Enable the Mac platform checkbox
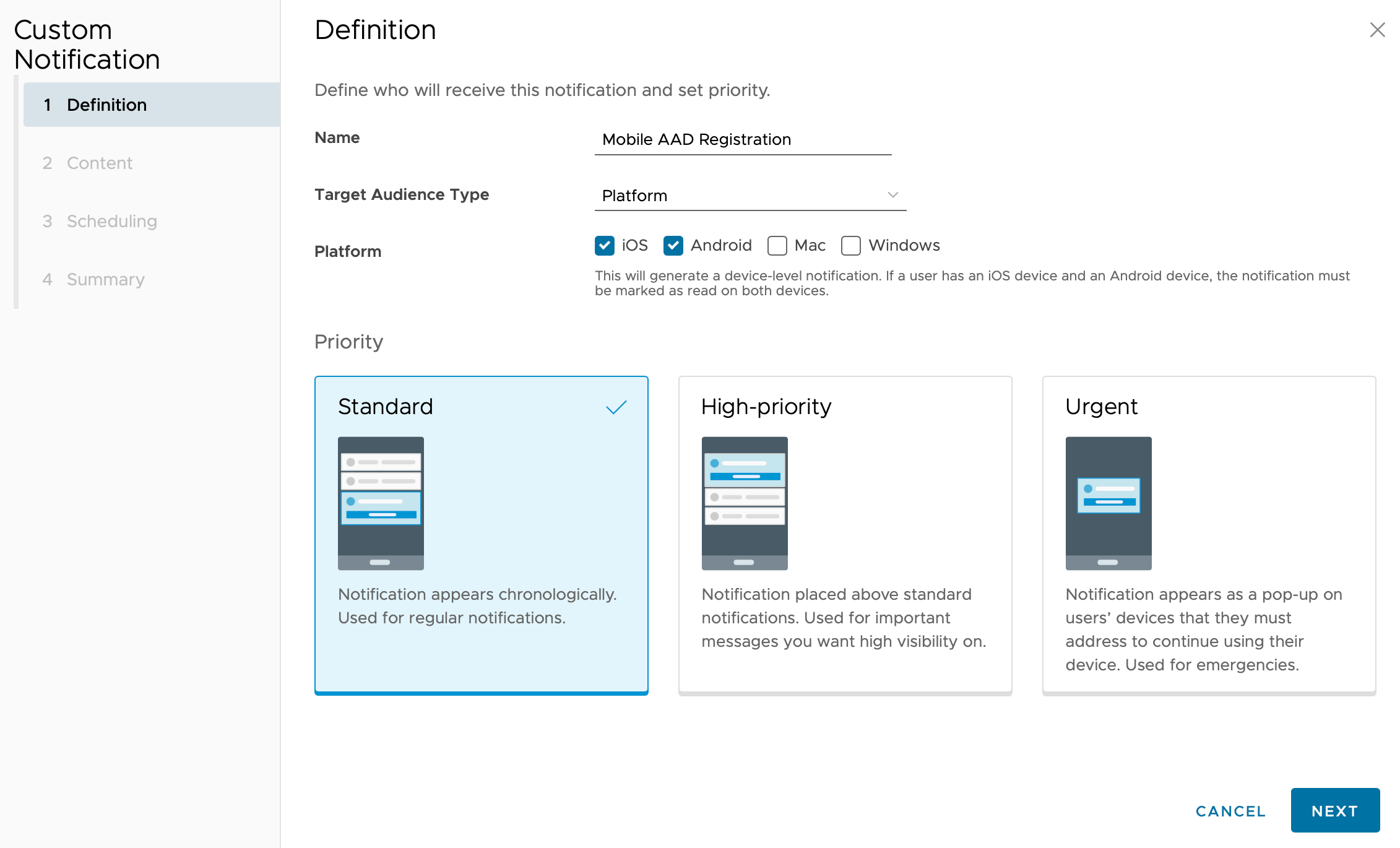The image size is (1400, 848). [x=777, y=246]
